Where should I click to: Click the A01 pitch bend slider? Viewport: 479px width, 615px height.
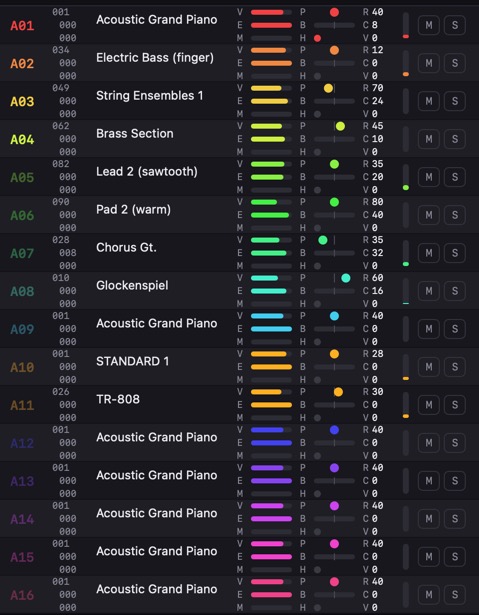tap(334, 25)
